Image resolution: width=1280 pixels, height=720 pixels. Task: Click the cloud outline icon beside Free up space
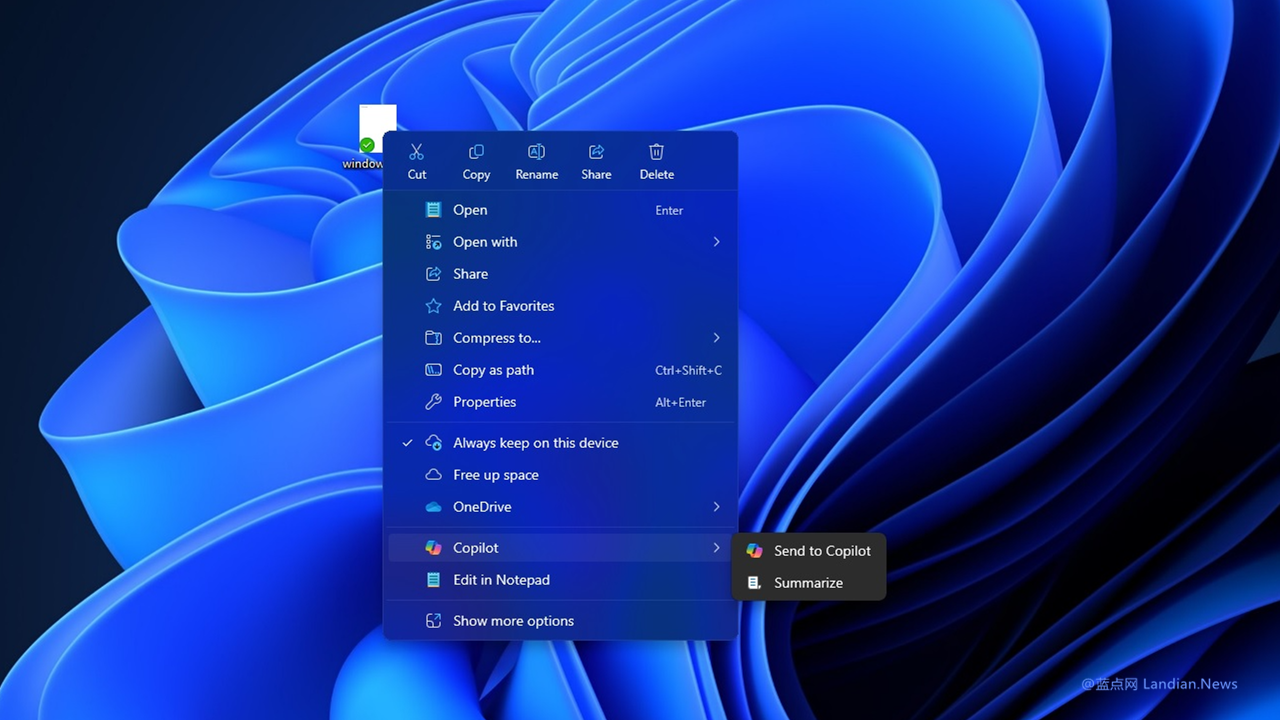click(433, 475)
